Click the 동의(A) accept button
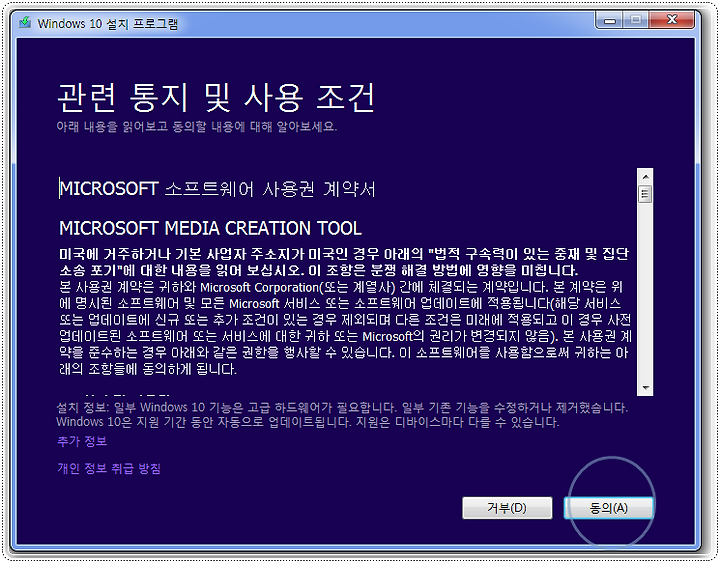Viewport: 720px width, 563px height. point(608,508)
